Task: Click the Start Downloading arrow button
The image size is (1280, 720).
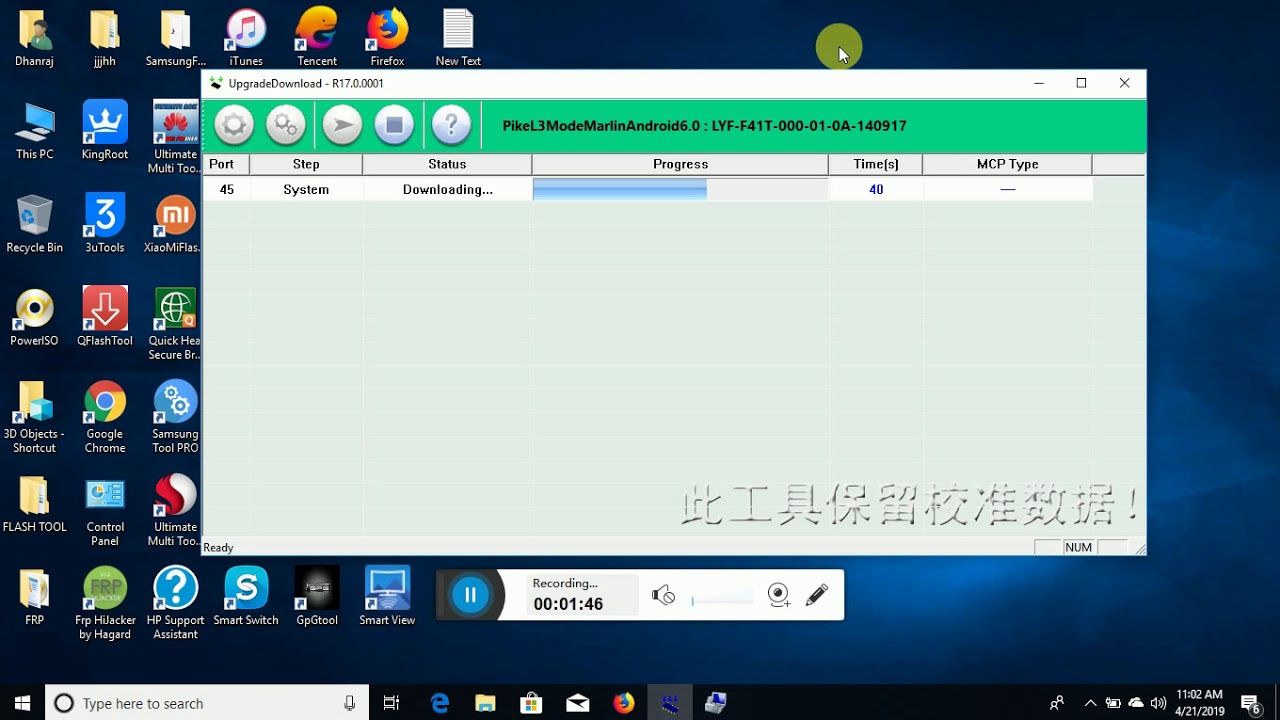Action: pos(342,125)
